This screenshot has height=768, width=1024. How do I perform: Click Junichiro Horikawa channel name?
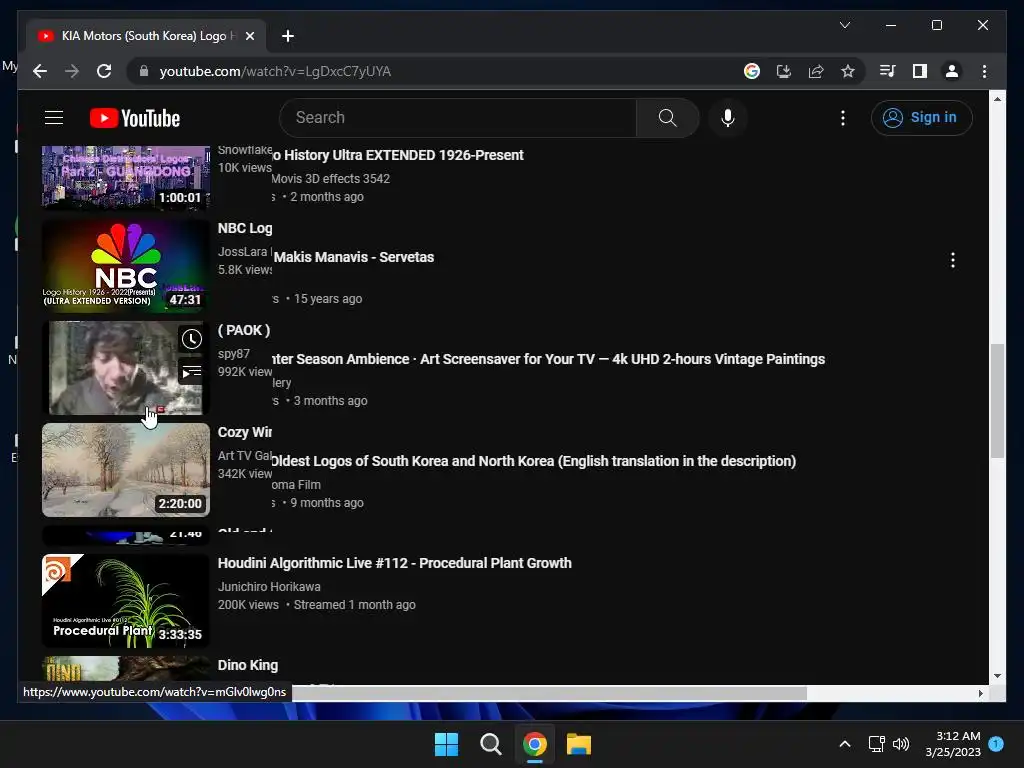coord(269,586)
